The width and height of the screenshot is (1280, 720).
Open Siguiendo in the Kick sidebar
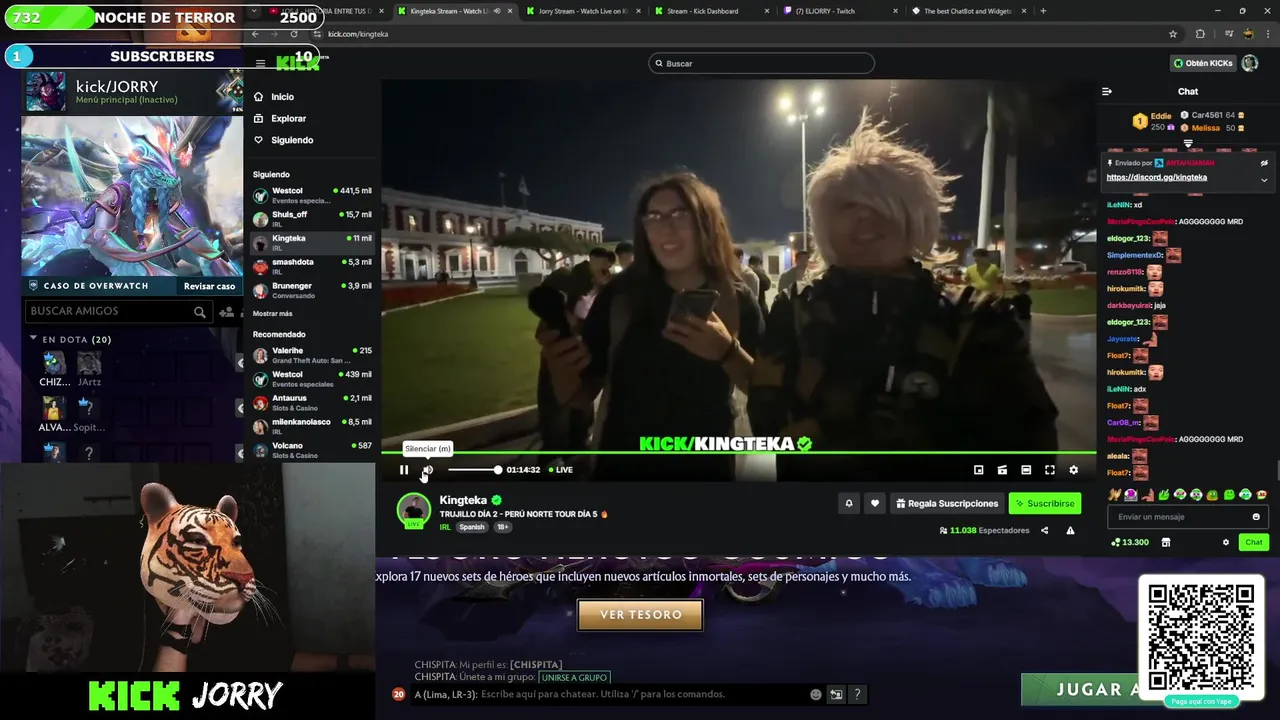[283, 140]
